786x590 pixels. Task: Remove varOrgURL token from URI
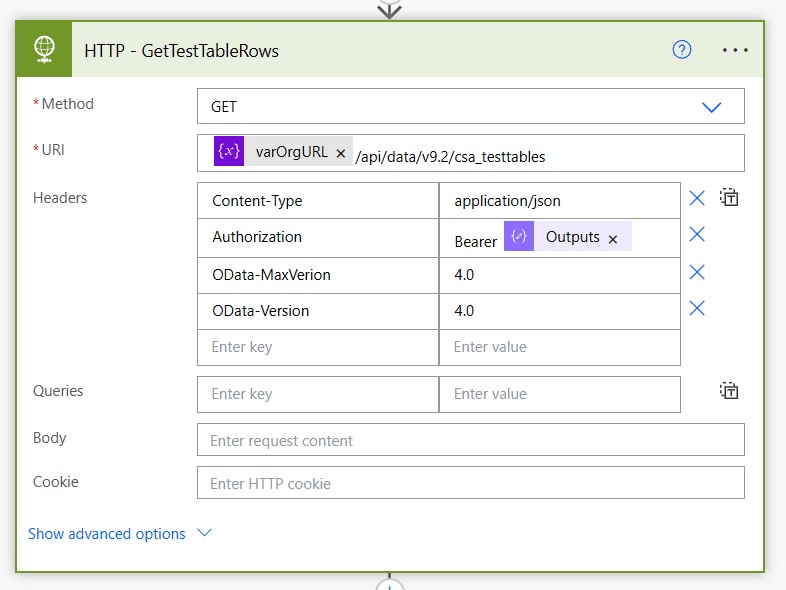[x=340, y=154]
